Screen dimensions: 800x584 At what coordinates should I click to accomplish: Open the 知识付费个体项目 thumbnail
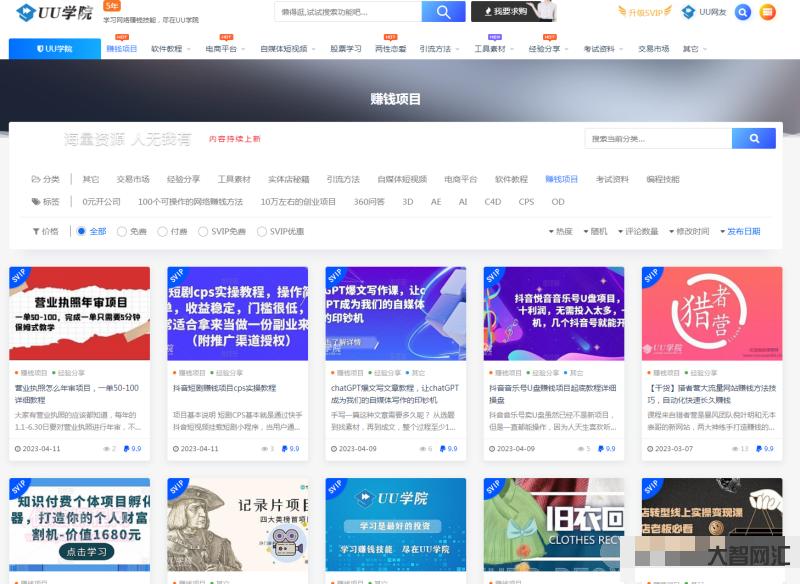(x=80, y=524)
